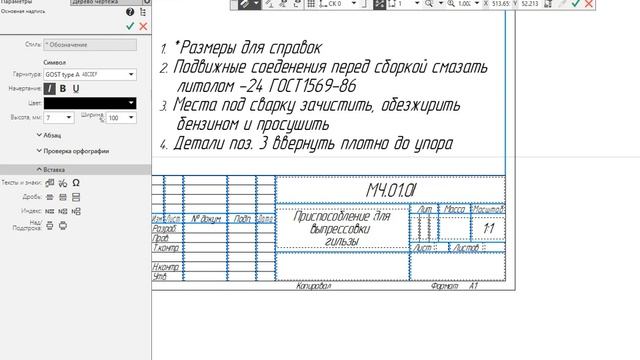Insert special sign icon with check and fraction
640x360 pixels.
tap(62, 183)
